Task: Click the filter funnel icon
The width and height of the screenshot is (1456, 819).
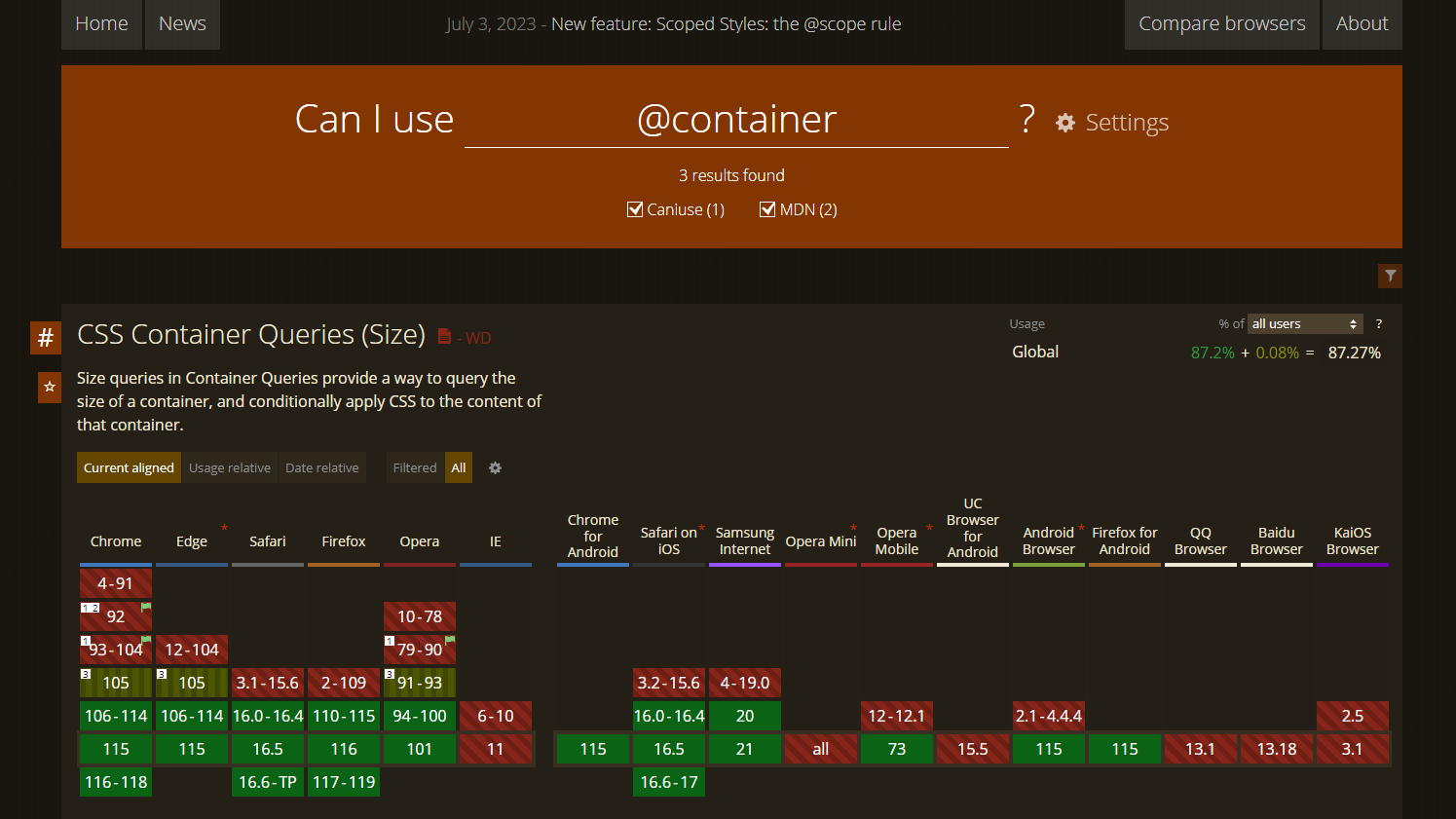Action: [1390, 276]
